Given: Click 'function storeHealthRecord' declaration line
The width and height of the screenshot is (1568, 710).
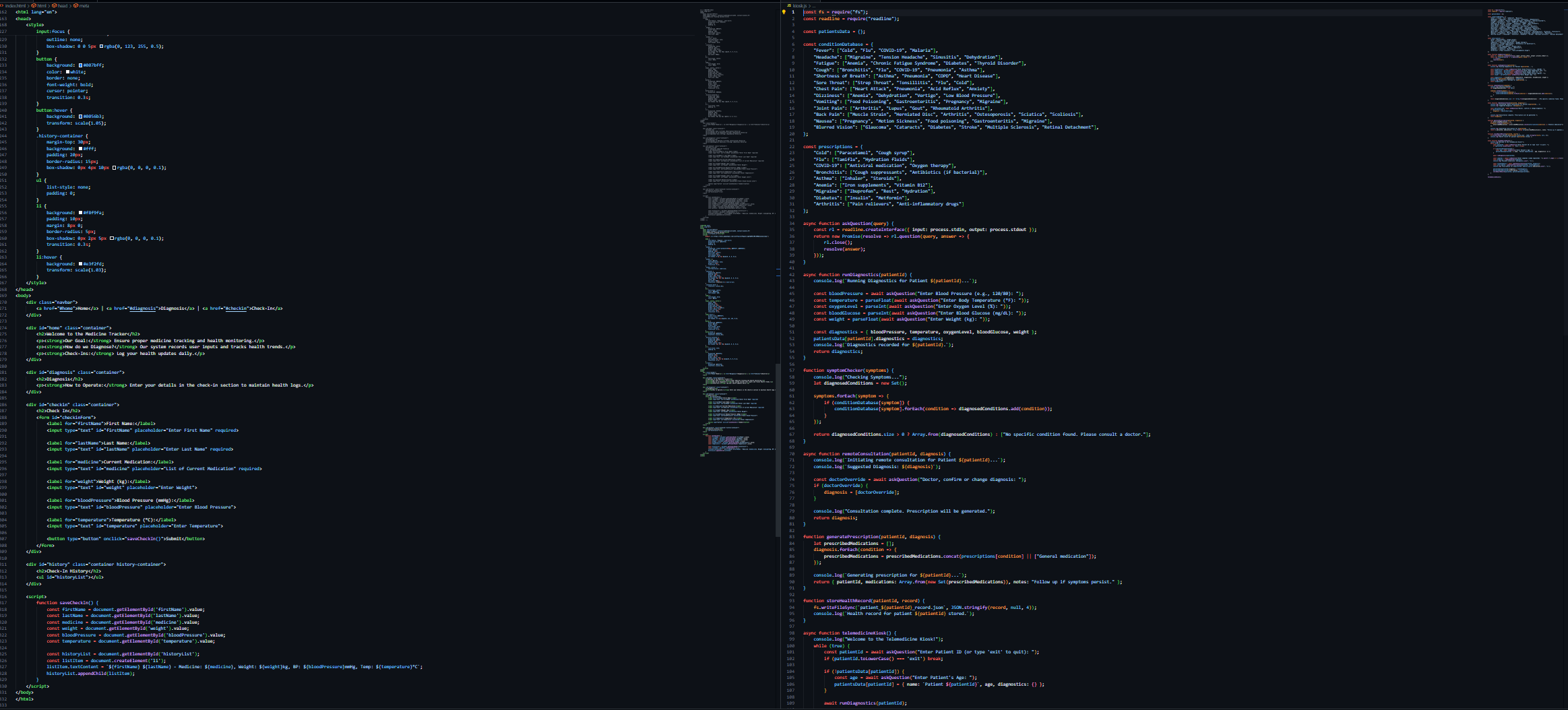Looking at the screenshot, I should coord(865,601).
